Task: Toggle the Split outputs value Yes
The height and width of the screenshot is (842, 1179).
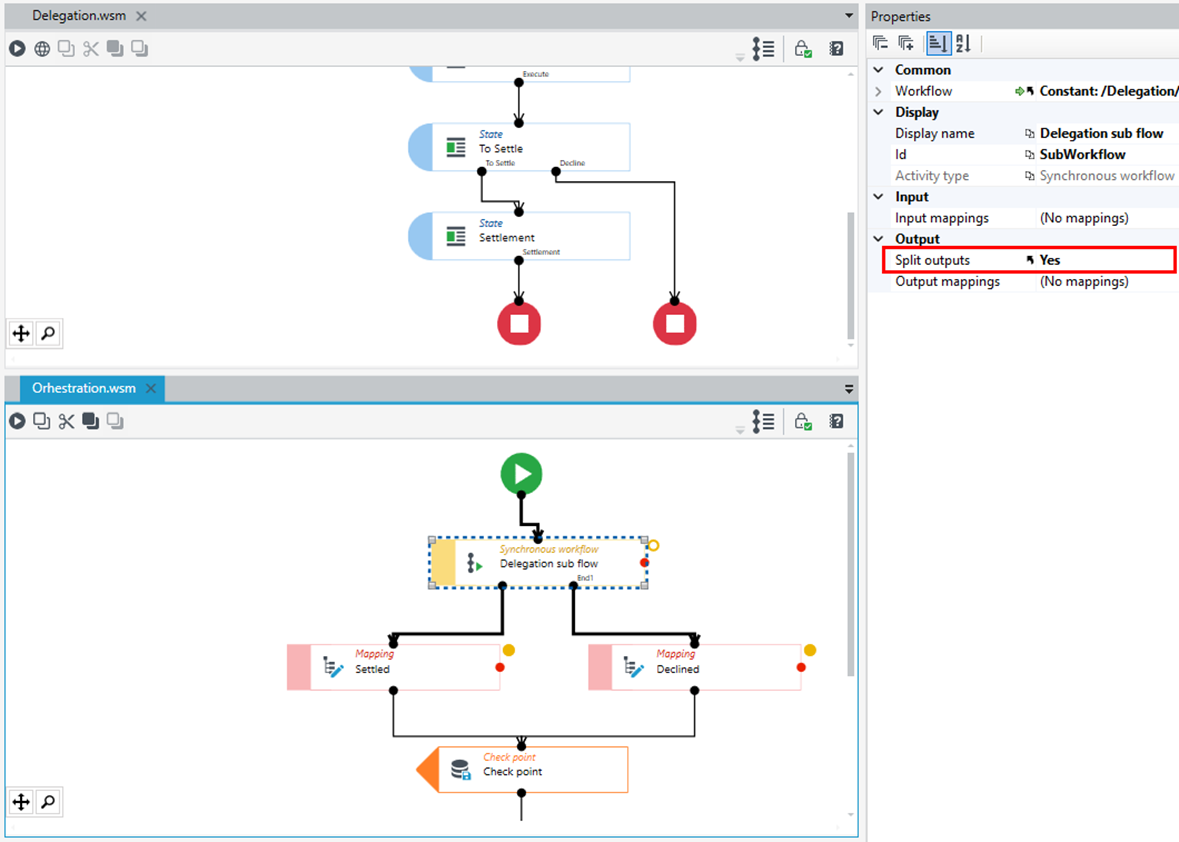Action: point(1050,260)
